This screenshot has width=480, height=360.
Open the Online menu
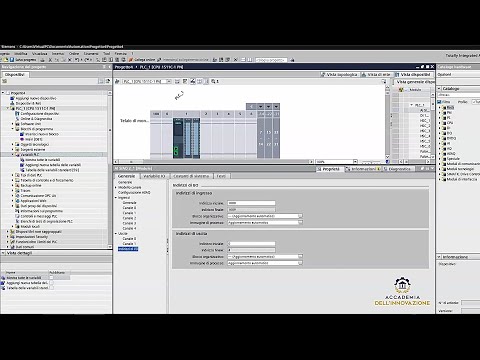(x=74, y=53)
